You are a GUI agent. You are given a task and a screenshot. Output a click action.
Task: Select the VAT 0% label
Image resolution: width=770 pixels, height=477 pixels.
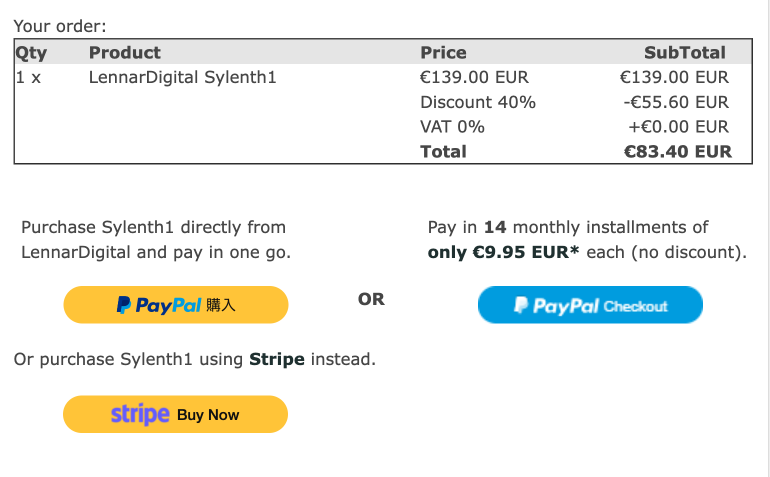tap(452, 127)
